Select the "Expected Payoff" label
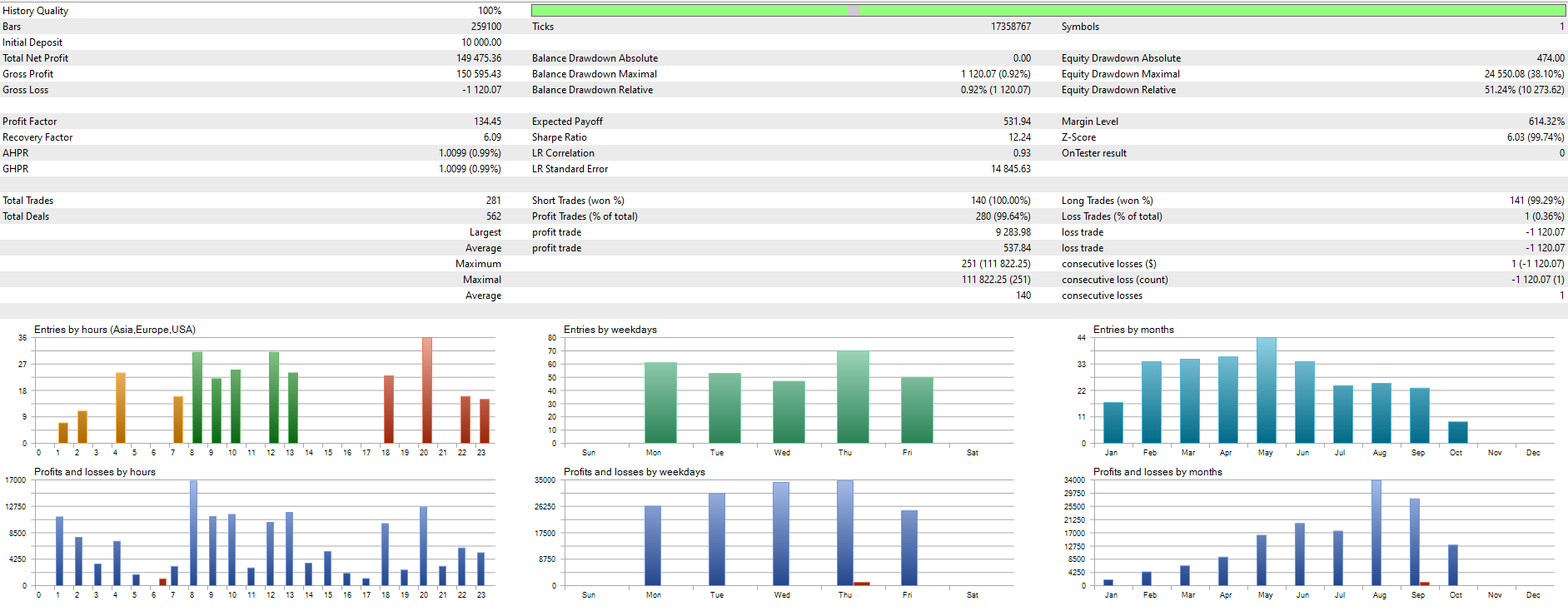Screen dimensions: 1568x616 (x=567, y=122)
